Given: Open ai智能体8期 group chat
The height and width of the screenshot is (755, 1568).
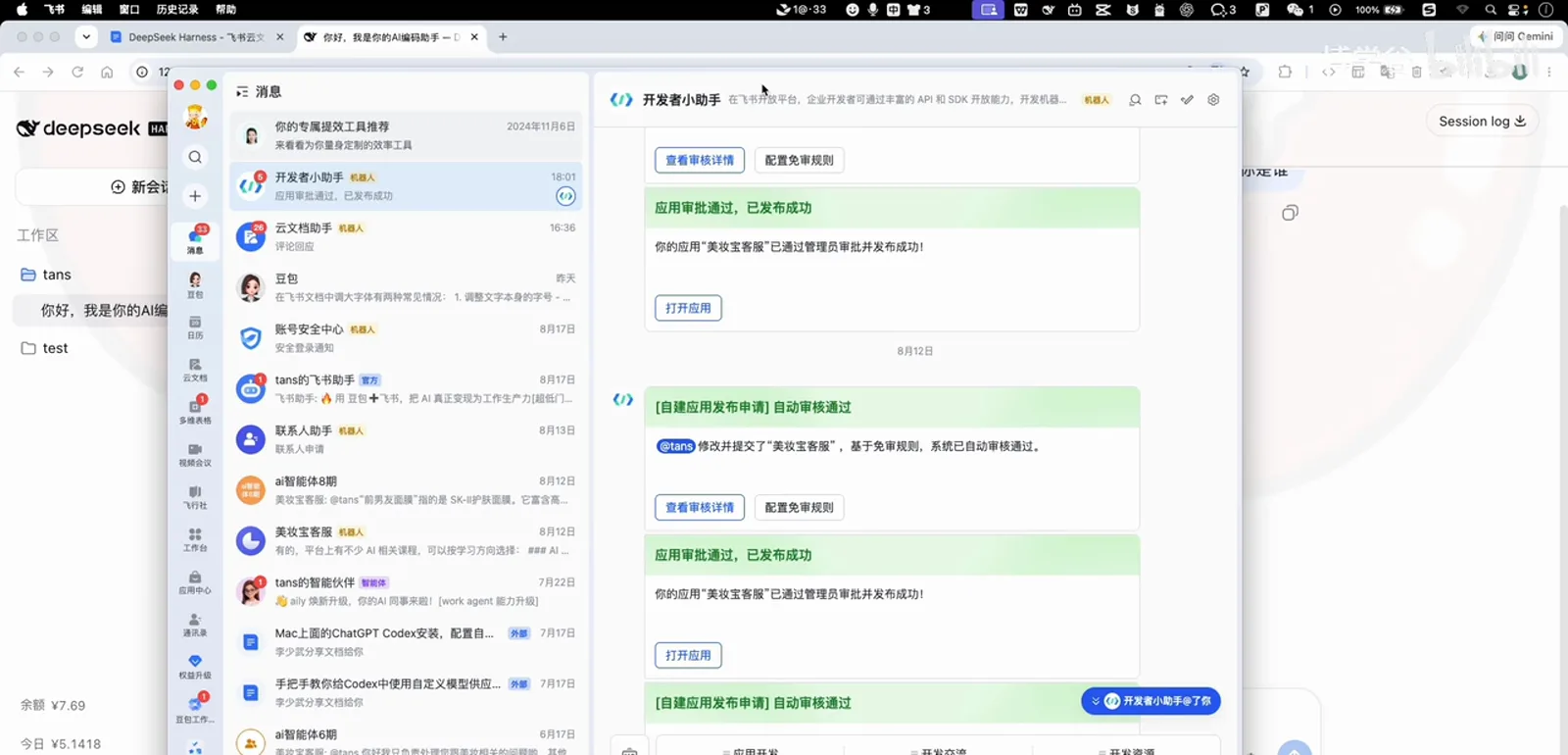Looking at the screenshot, I should [407, 490].
